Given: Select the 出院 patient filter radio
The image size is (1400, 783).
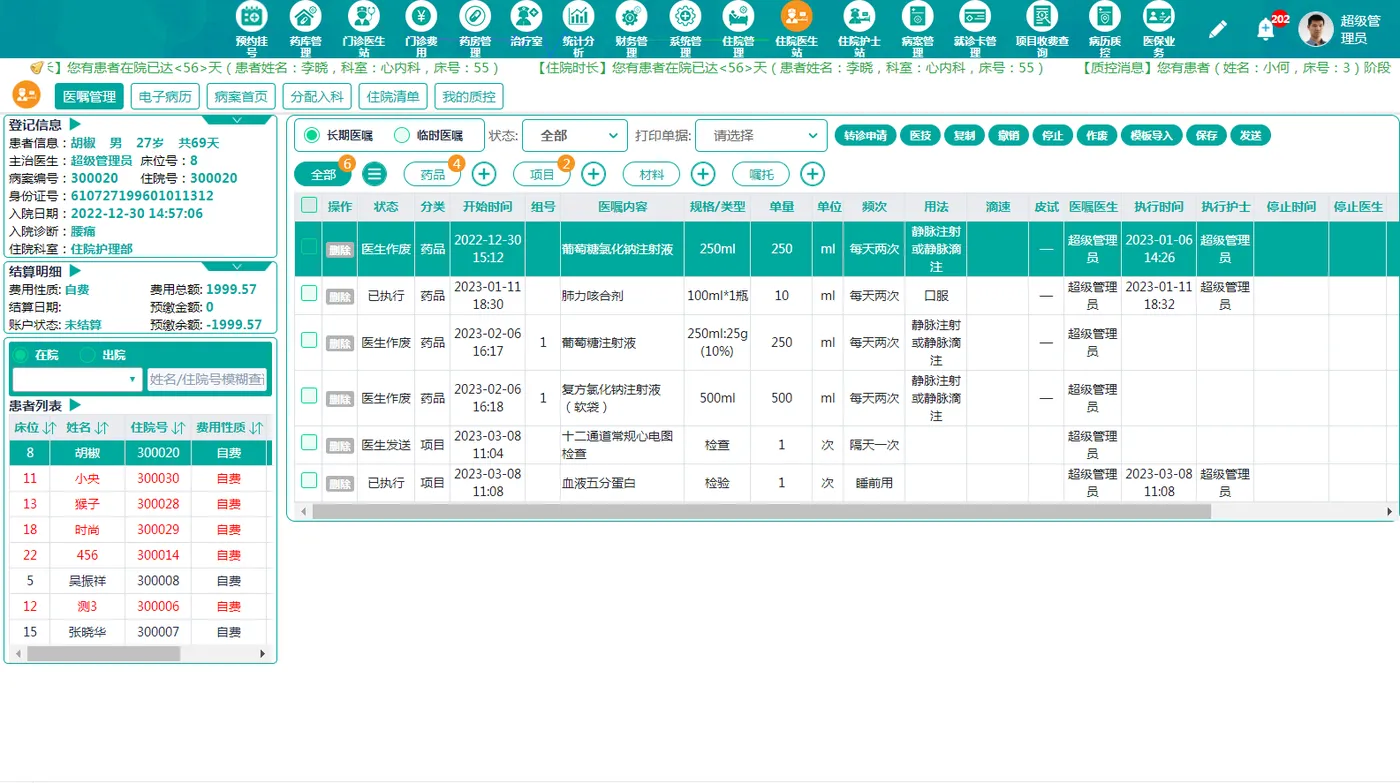Looking at the screenshot, I should coord(87,355).
